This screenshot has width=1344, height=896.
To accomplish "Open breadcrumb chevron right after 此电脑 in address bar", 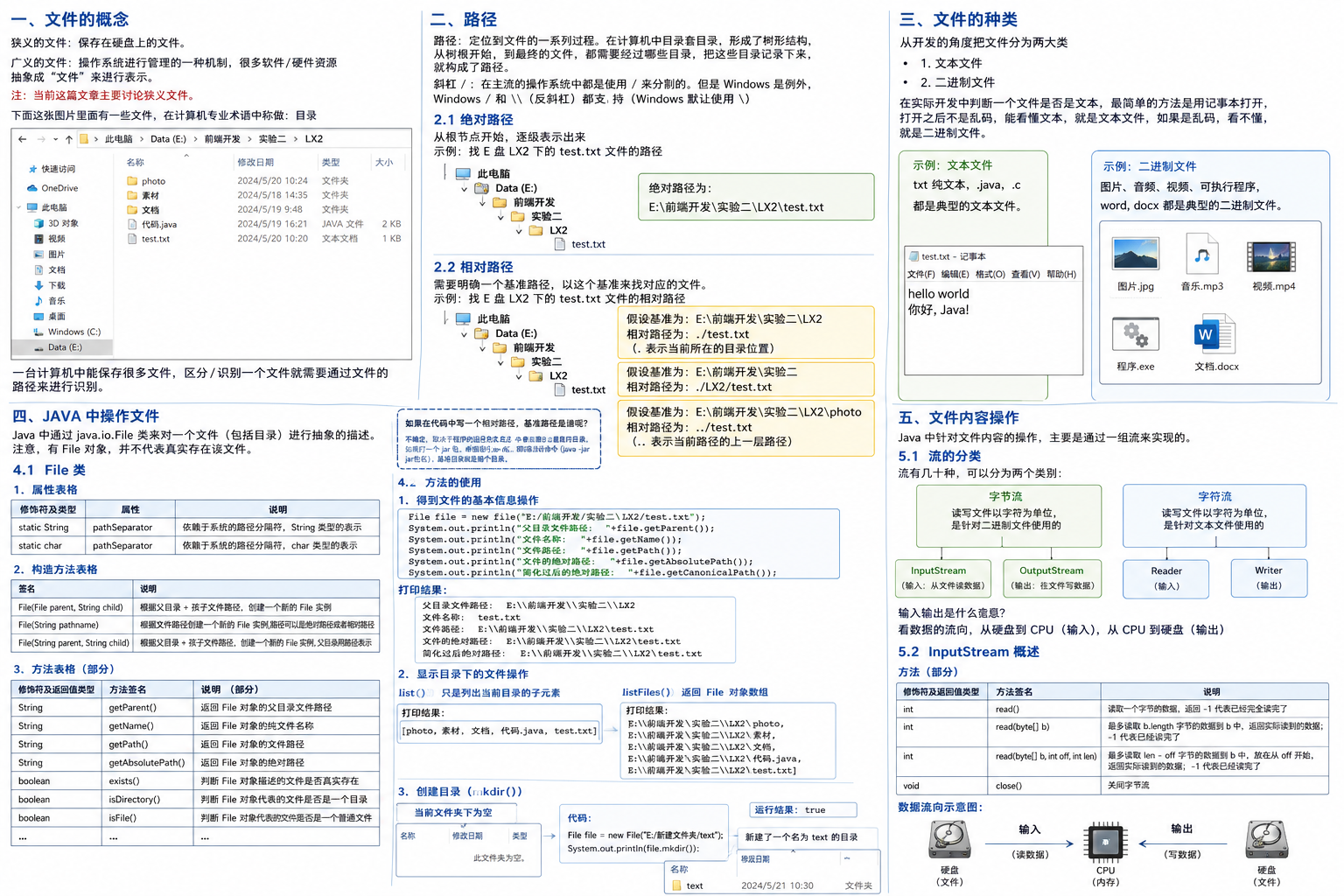I will click(142, 139).
